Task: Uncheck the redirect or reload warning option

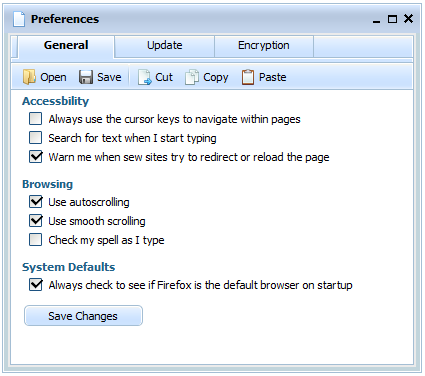Action: pyautogui.click(x=36, y=157)
